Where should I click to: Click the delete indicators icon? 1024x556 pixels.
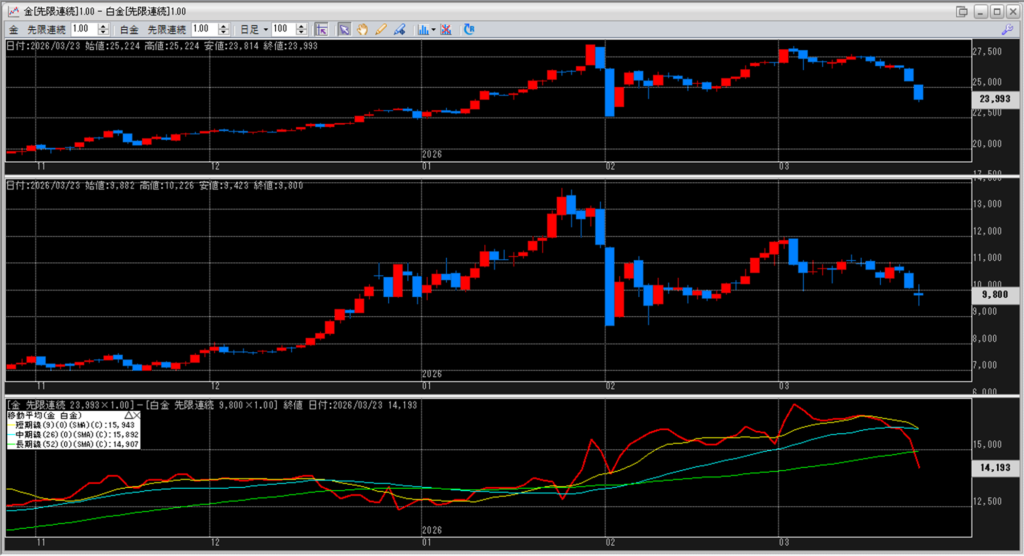click(x=446, y=30)
